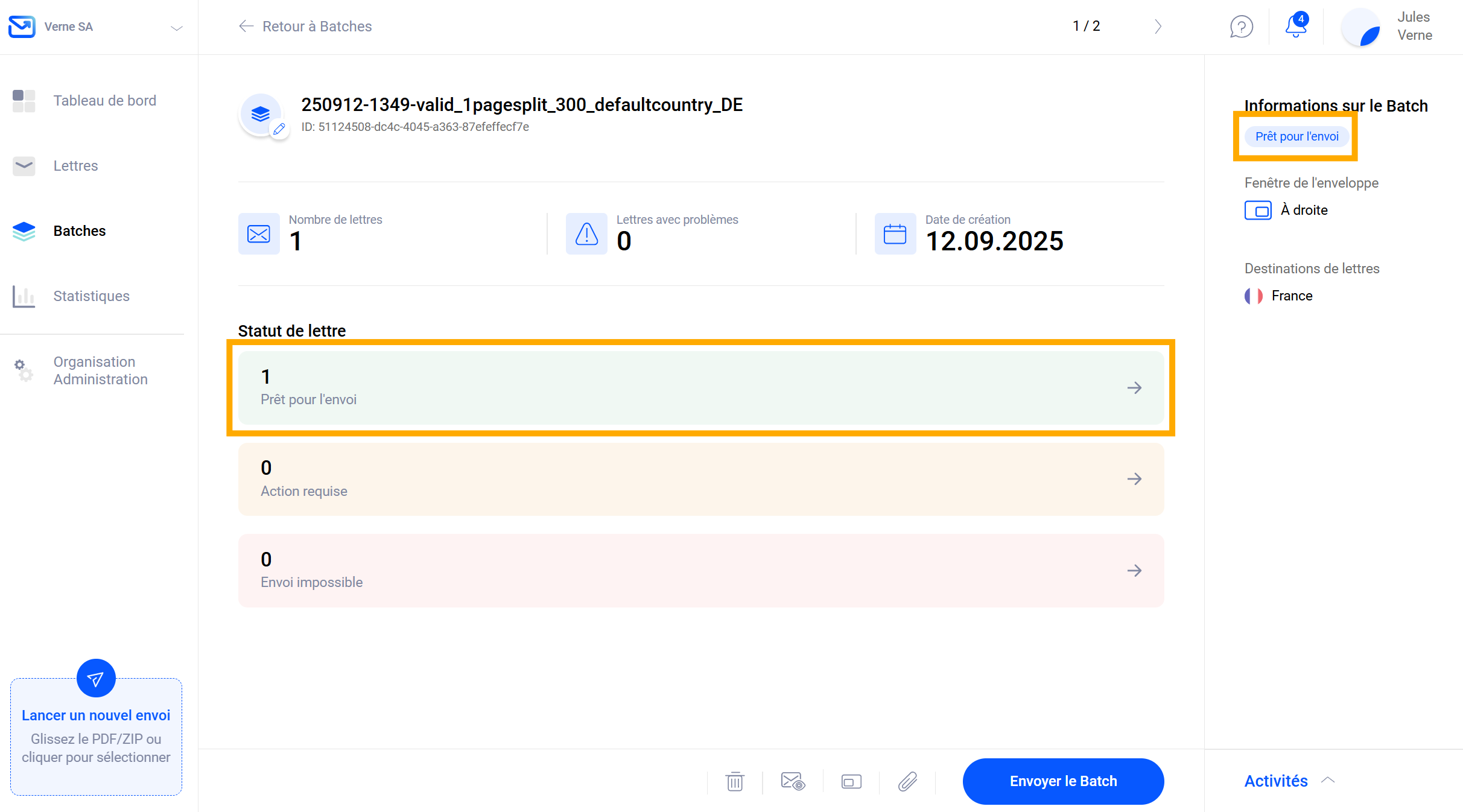The height and width of the screenshot is (812, 1463).
Task: Open Organisation Administration settings
Action: (x=100, y=370)
